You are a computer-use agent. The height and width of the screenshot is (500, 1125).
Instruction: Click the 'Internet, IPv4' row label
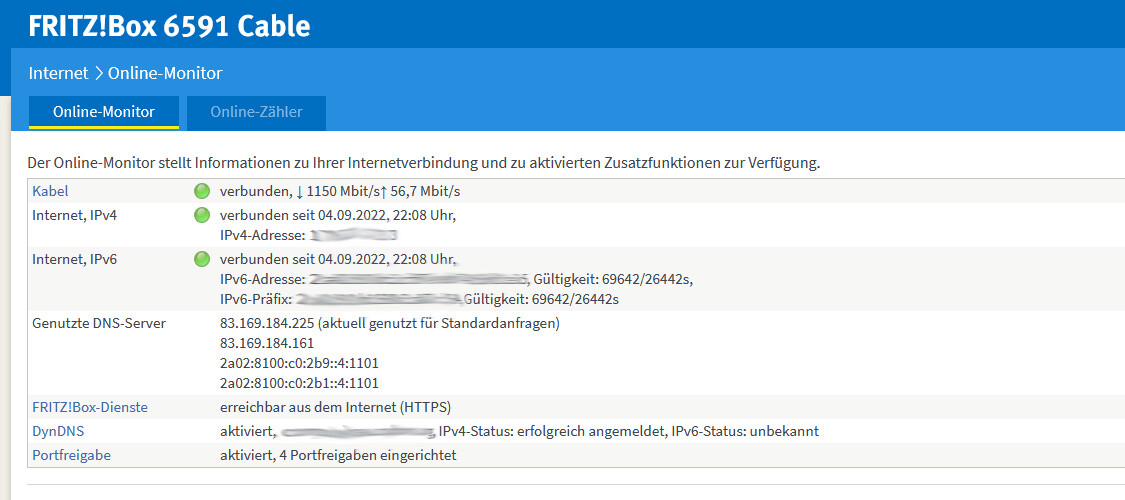pos(75,214)
